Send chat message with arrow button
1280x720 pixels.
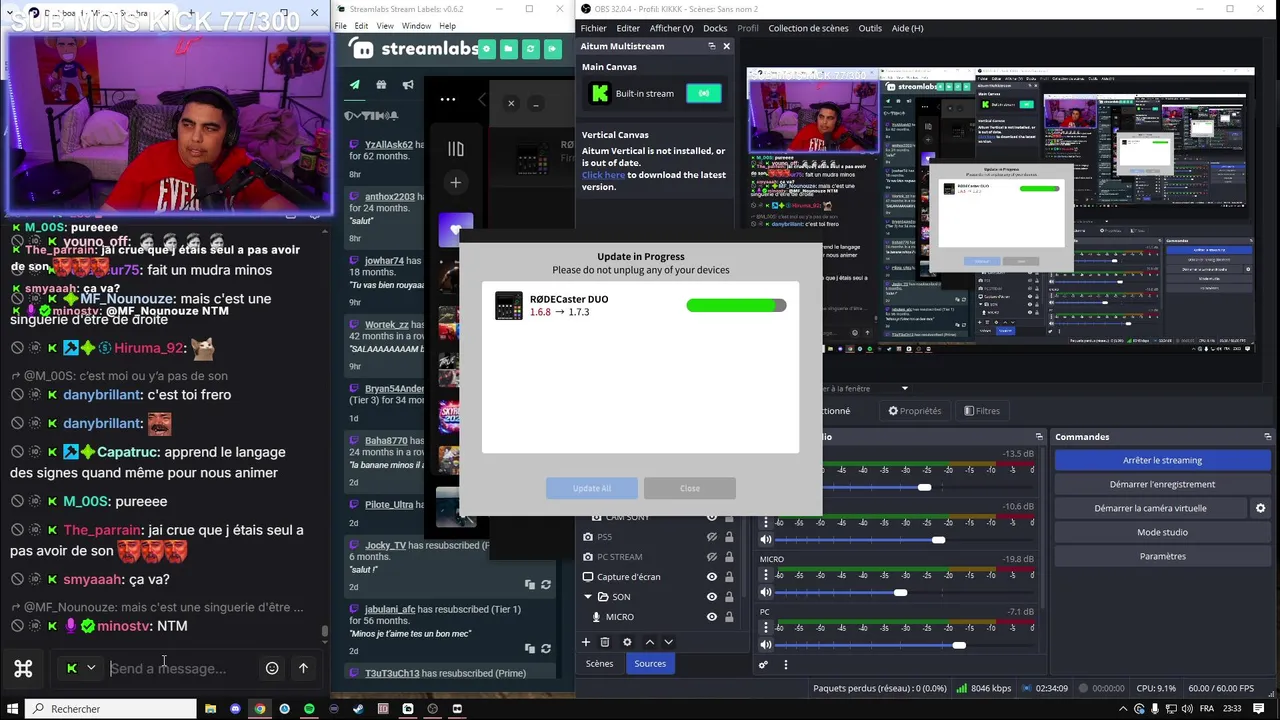(303, 668)
